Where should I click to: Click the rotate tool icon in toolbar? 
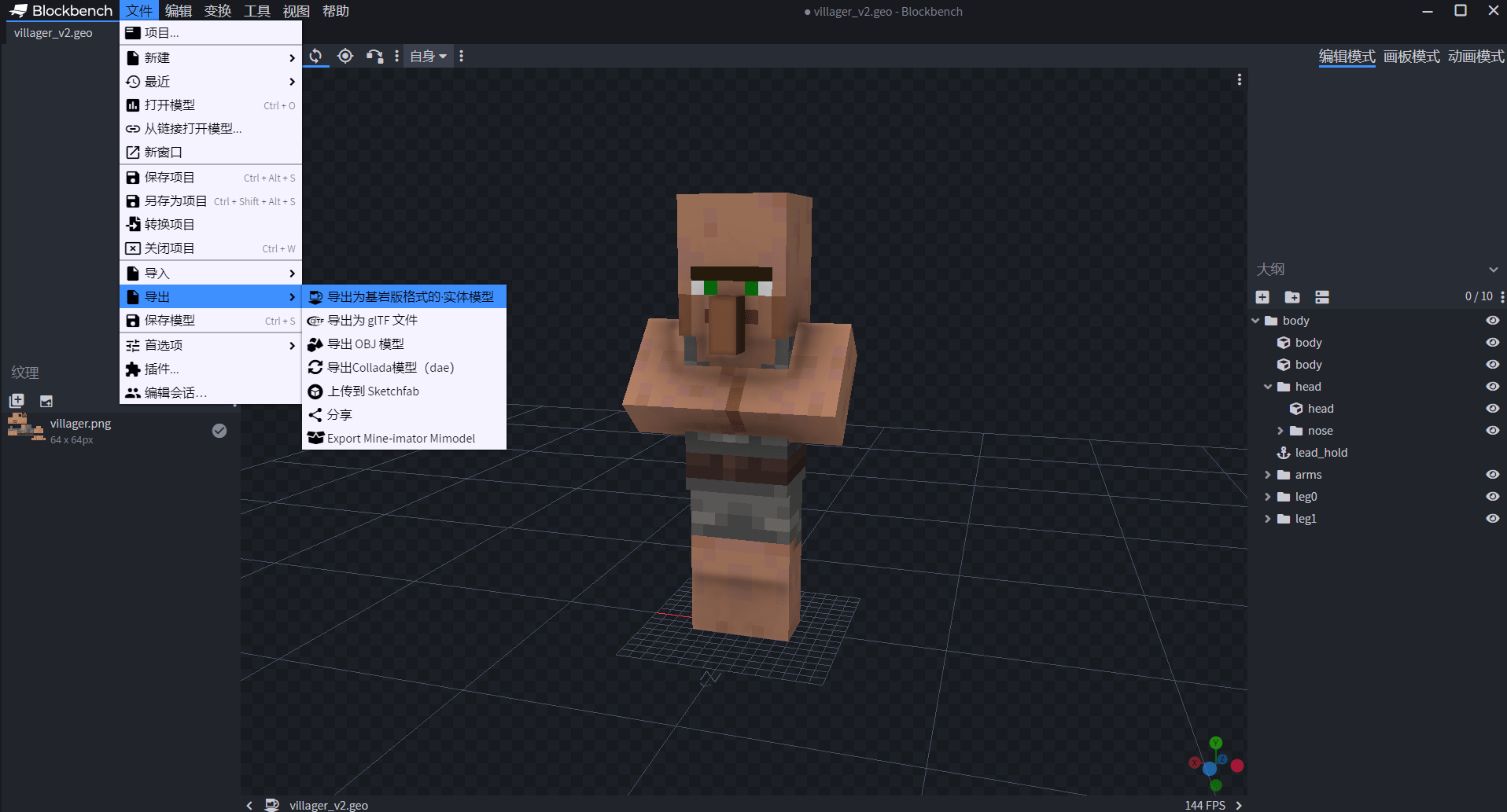[315, 56]
